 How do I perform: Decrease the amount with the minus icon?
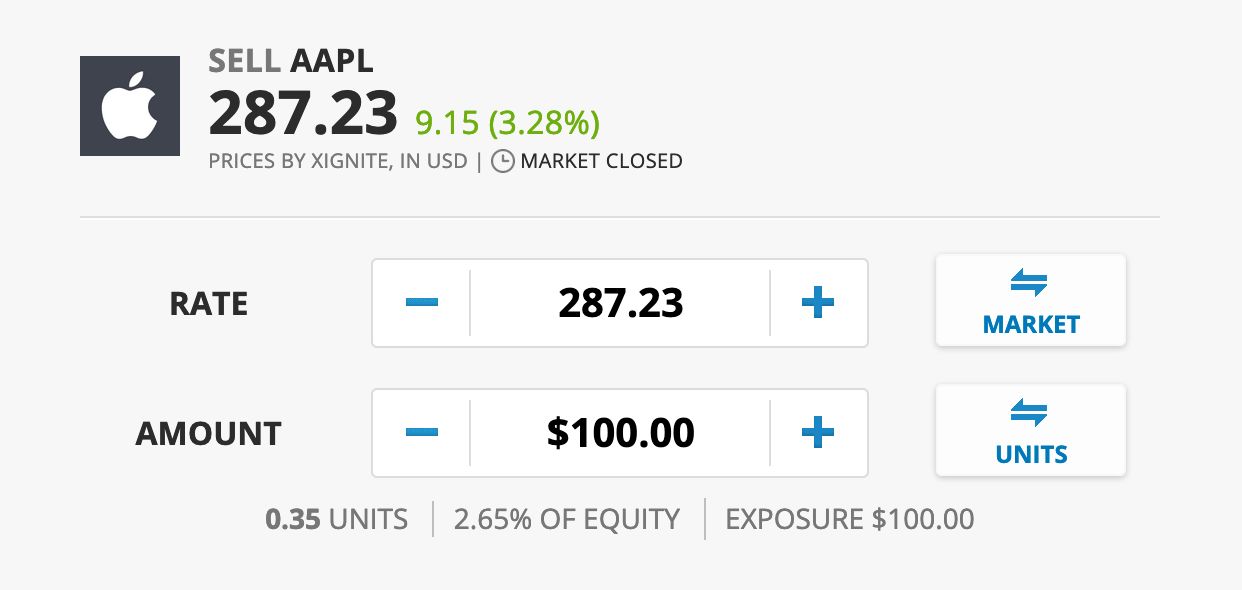[422, 433]
